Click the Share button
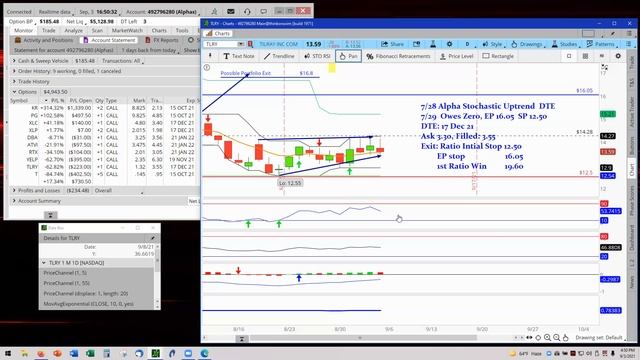This screenshot has height=360, width=640. pos(392,44)
